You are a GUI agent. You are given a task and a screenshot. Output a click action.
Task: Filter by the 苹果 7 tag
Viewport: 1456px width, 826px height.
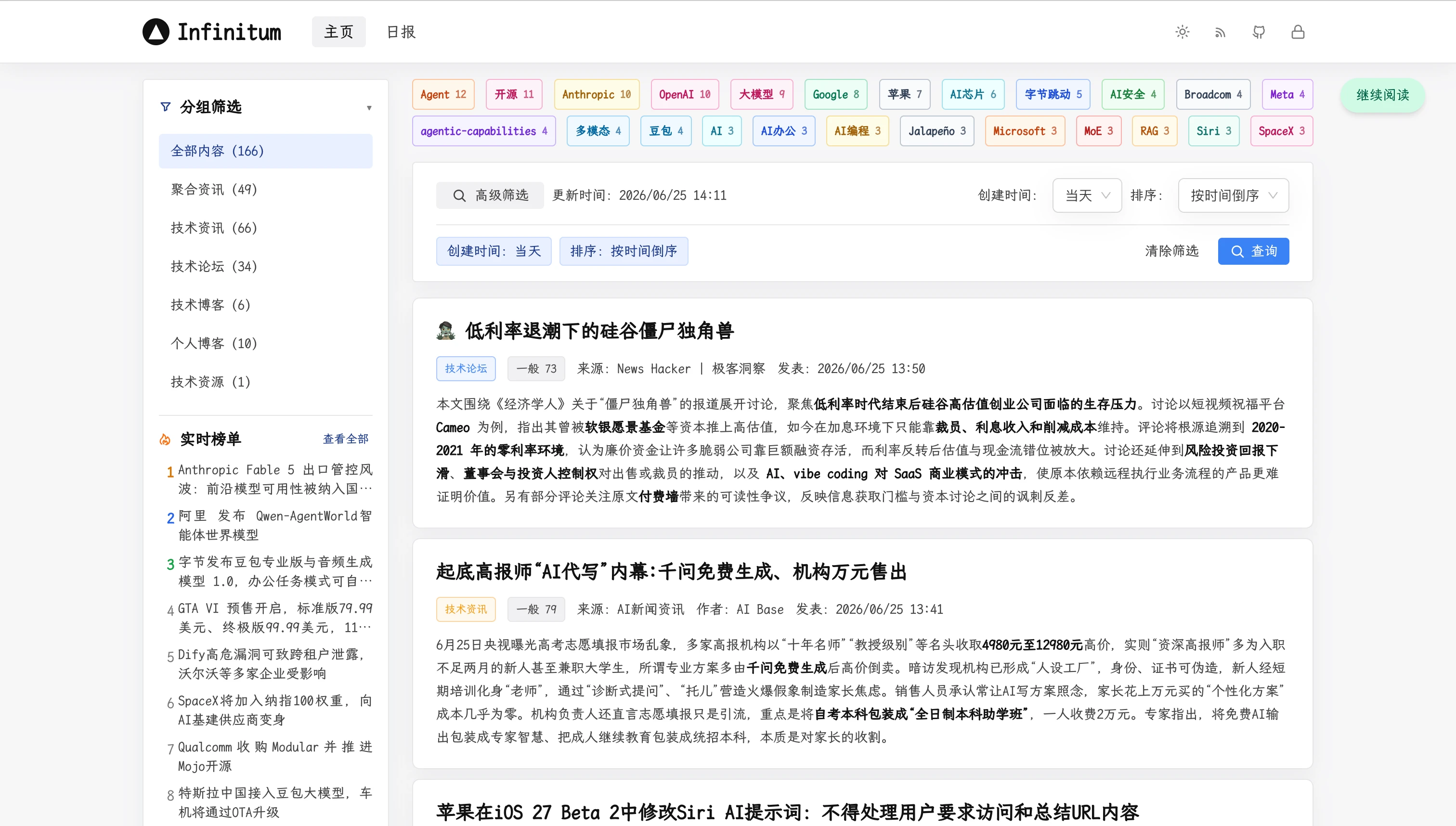pyautogui.click(x=905, y=95)
